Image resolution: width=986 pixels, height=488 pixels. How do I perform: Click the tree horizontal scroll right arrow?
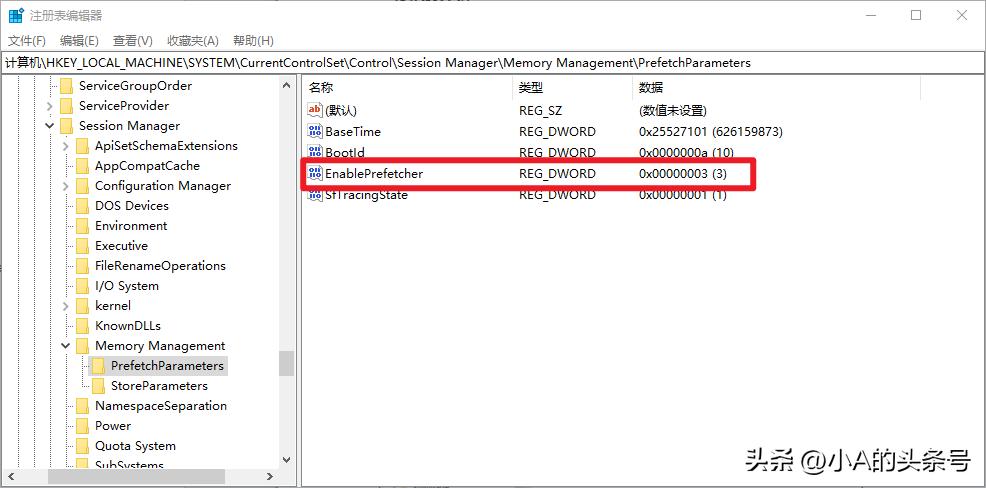coord(270,477)
